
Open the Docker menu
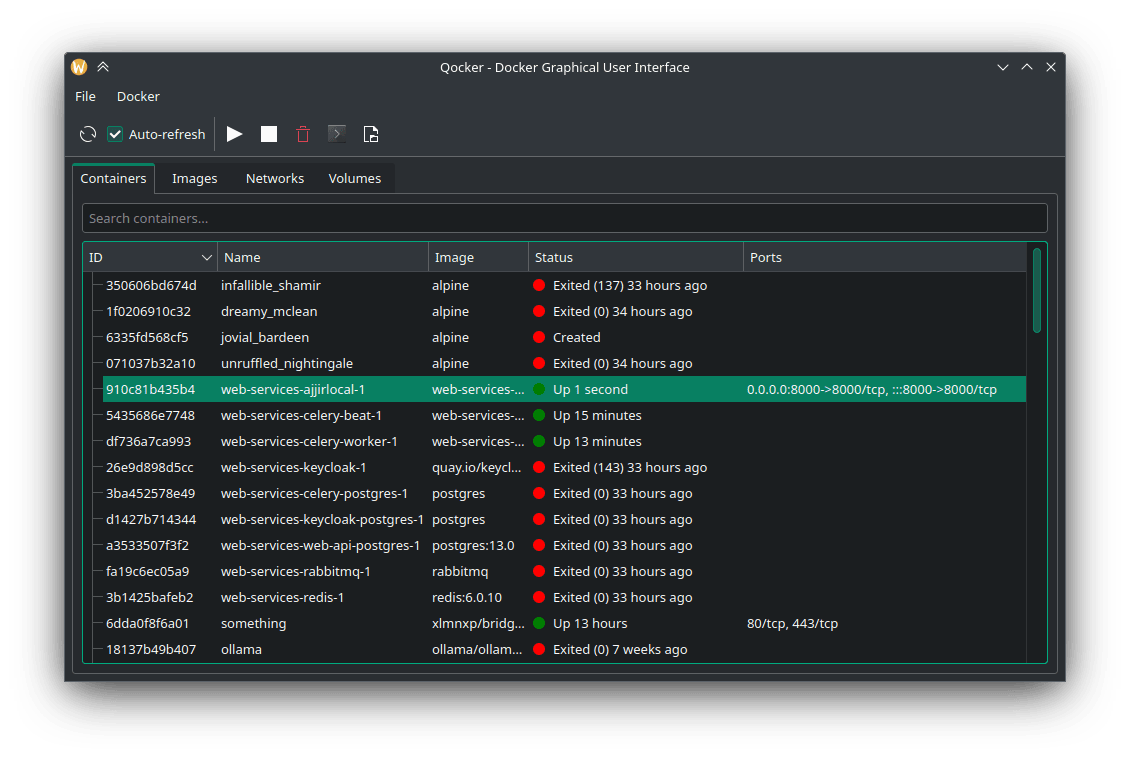point(138,97)
